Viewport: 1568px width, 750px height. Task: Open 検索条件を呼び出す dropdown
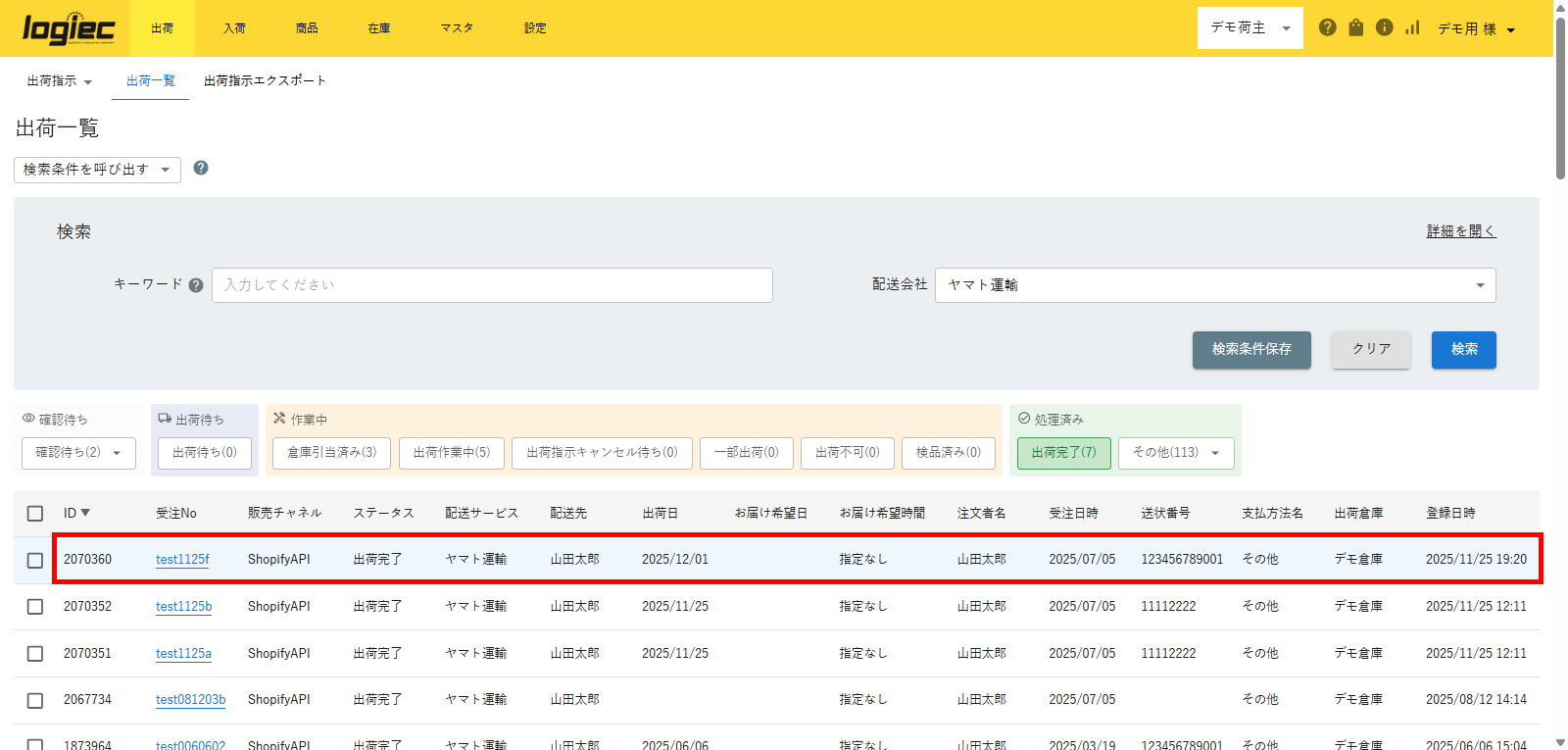click(97, 170)
